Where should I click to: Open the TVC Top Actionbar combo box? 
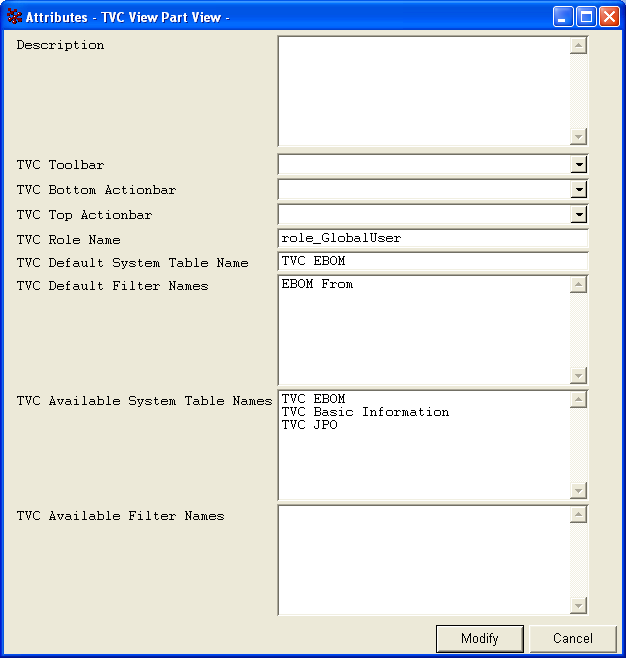coord(578,214)
